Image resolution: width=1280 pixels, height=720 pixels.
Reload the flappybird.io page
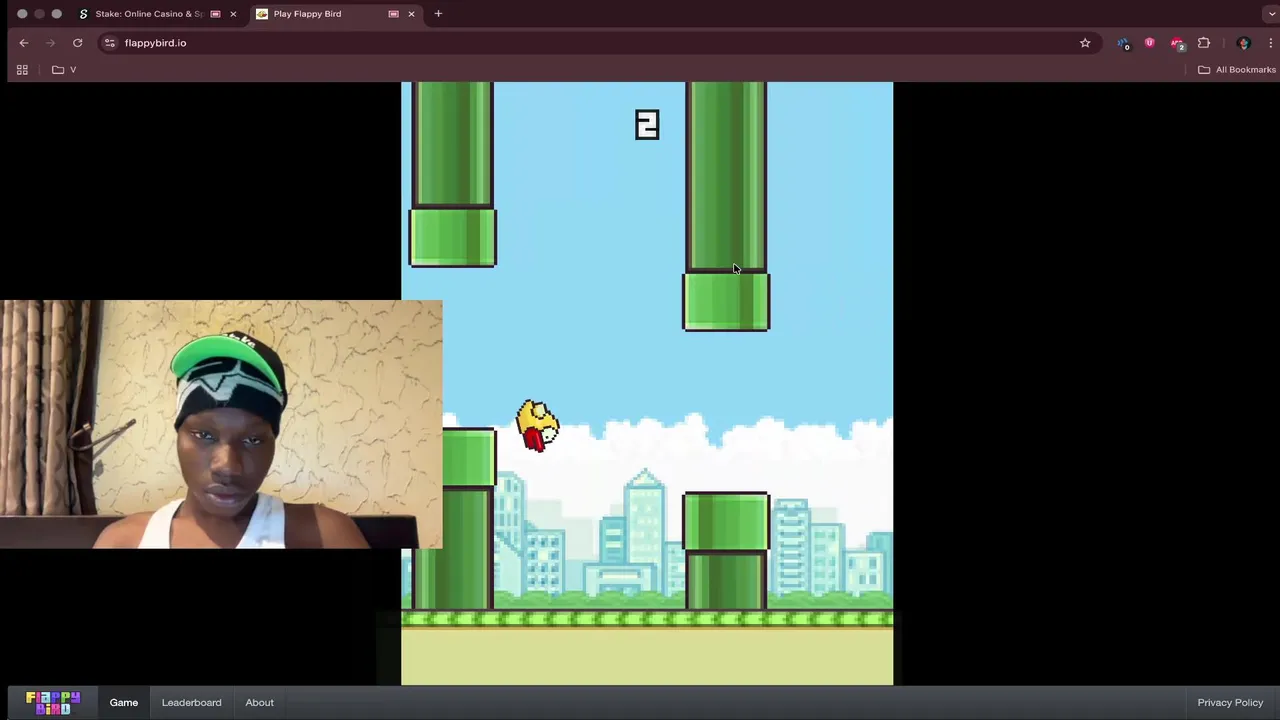[x=77, y=43]
